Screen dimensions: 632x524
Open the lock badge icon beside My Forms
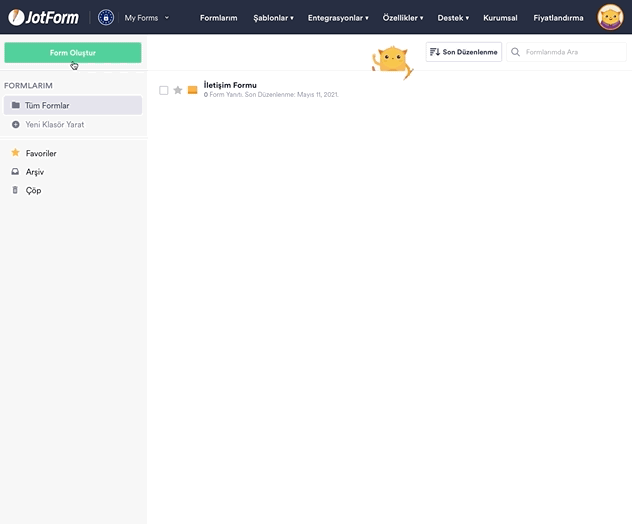coord(106,17)
